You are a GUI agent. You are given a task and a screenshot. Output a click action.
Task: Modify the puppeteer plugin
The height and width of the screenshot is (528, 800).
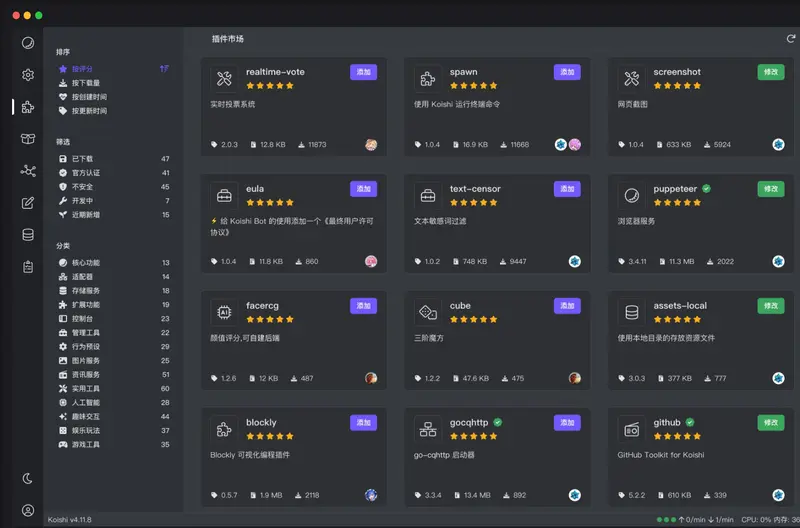[770, 189]
